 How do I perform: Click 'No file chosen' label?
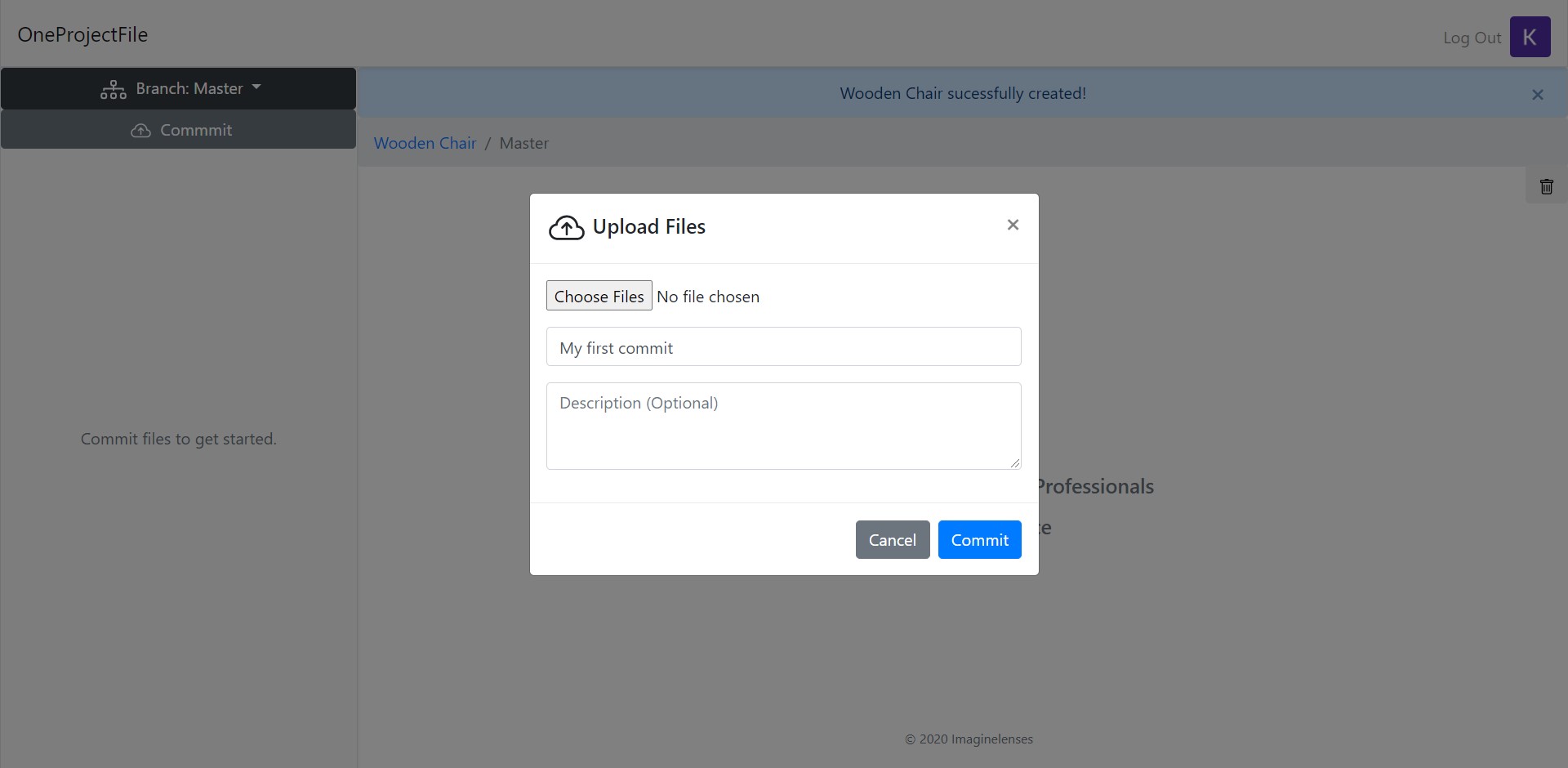tap(708, 297)
